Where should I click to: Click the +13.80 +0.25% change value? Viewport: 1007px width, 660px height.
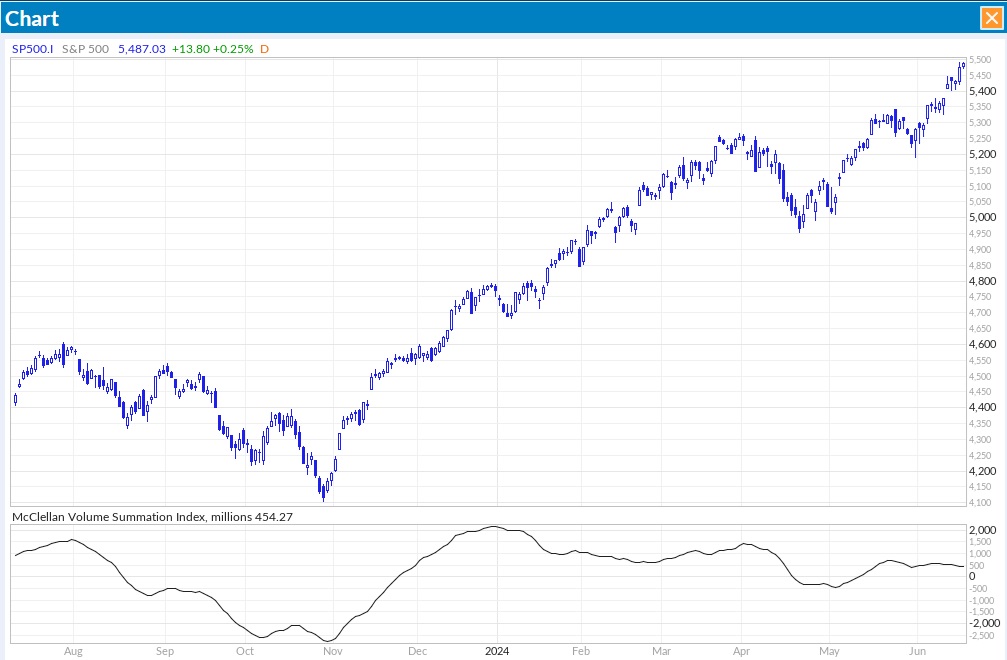(x=212, y=48)
